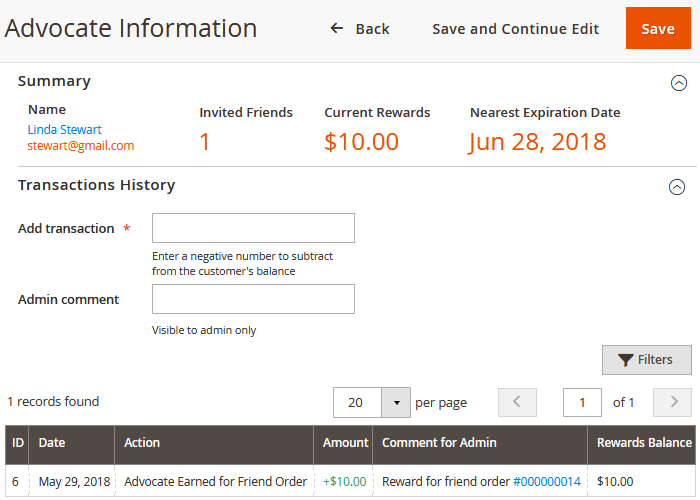Open the per page dropdown arrow

pos(396,403)
